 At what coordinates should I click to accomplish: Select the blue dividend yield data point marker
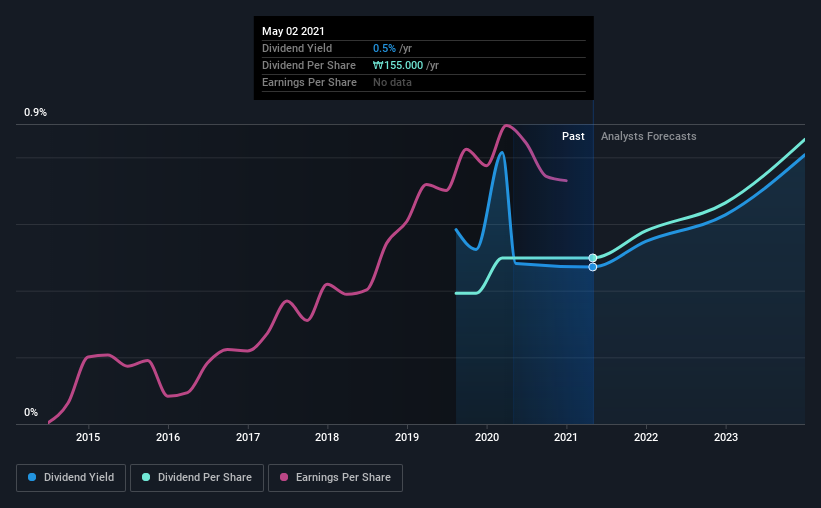tap(593, 267)
